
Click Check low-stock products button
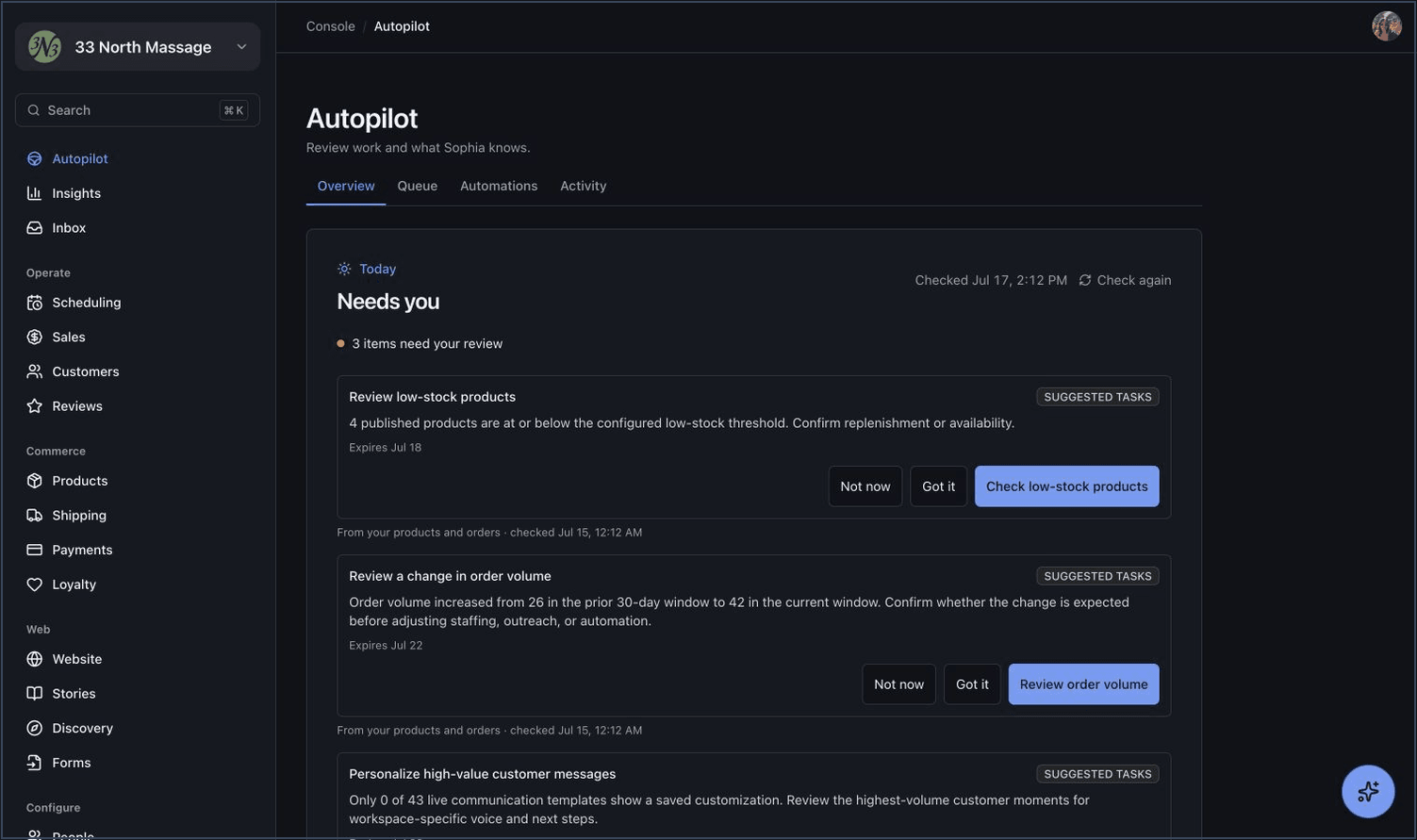[x=1066, y=486]
